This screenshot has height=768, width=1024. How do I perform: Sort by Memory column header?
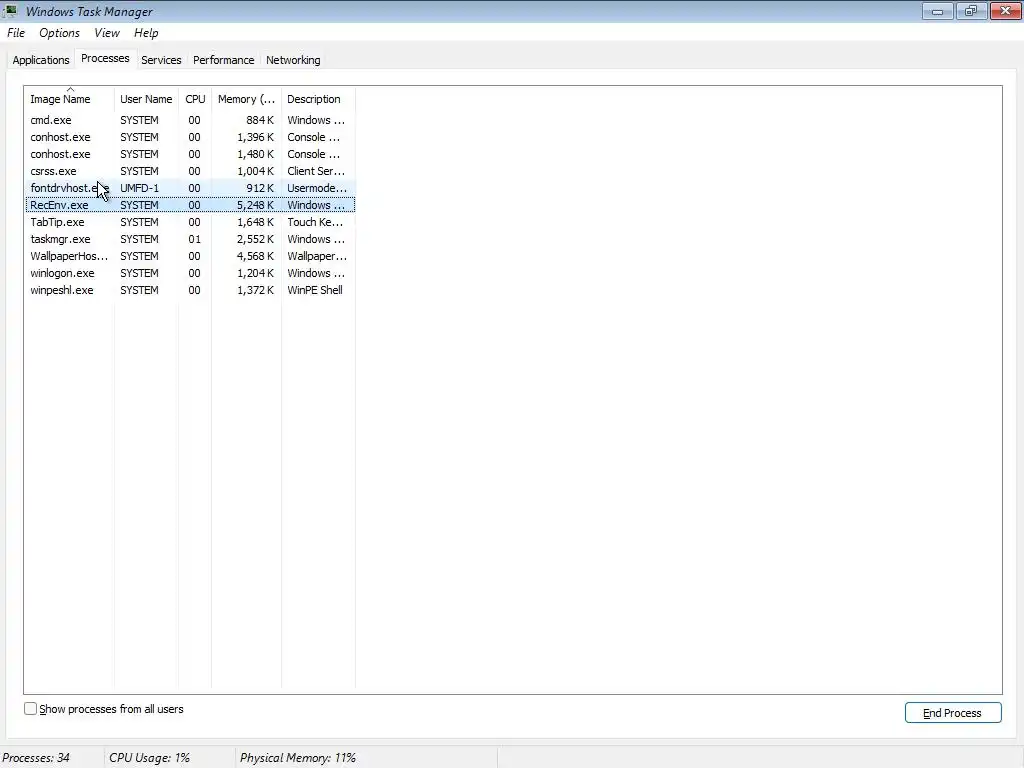coord(246,99)
